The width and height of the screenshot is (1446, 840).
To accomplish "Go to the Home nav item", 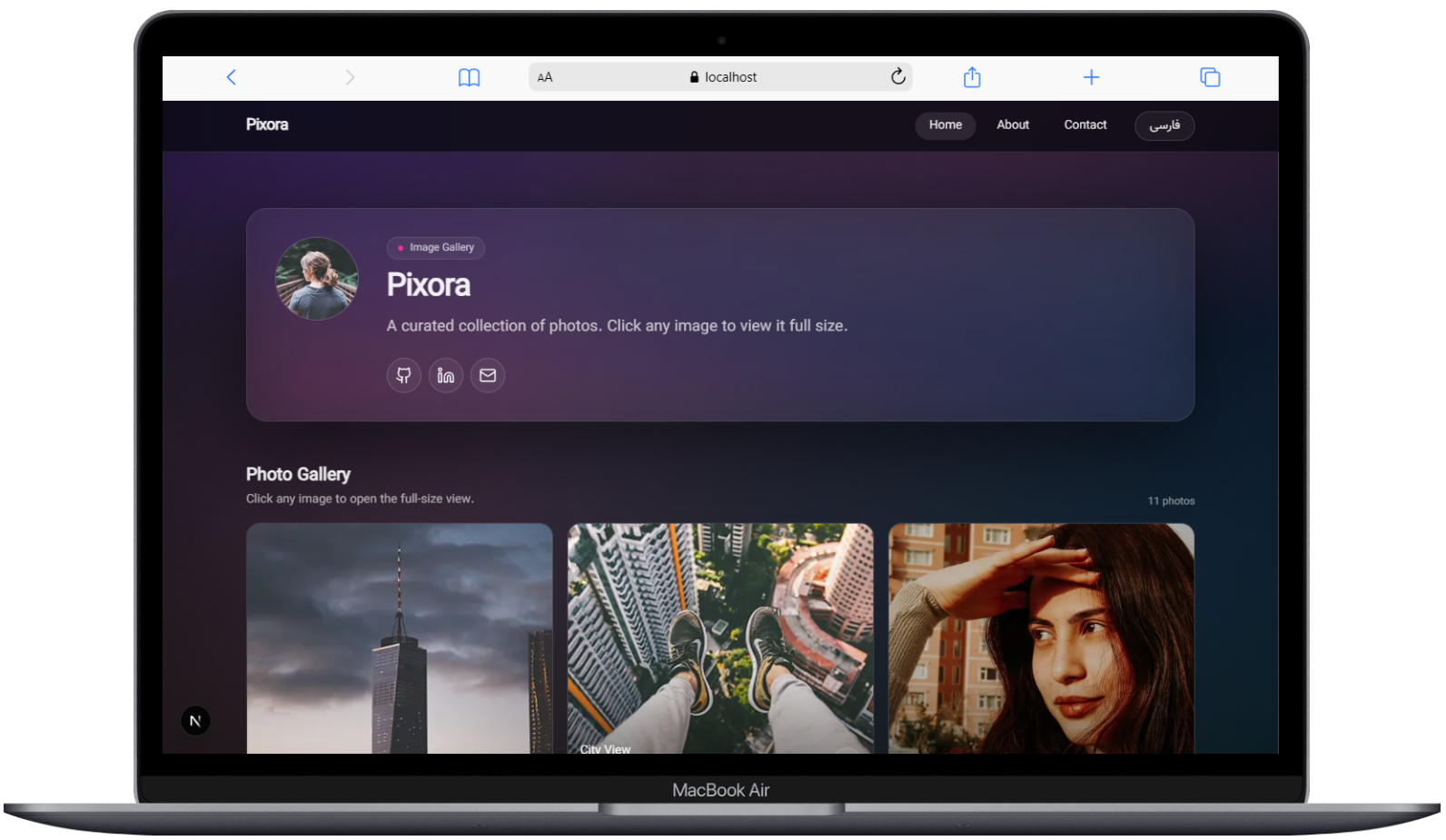I will [946, 125].
